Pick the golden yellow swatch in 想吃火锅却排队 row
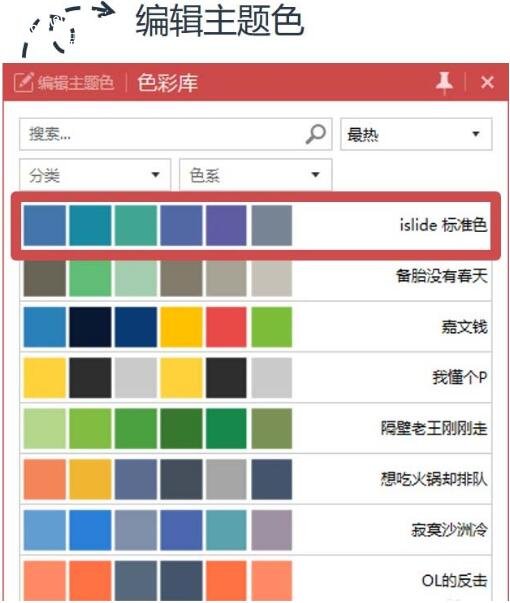Screen dimensions: 510x603 [x=90, y=479]
